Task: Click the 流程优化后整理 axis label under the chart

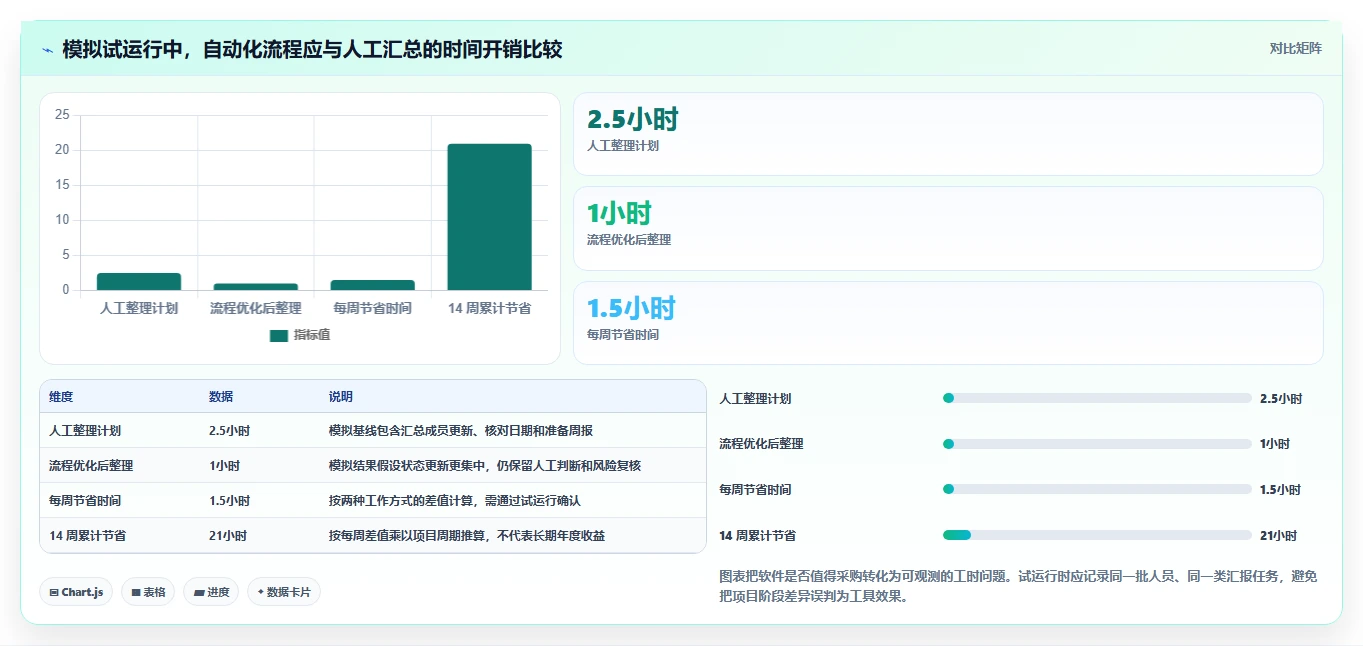Action: [256, 308]
